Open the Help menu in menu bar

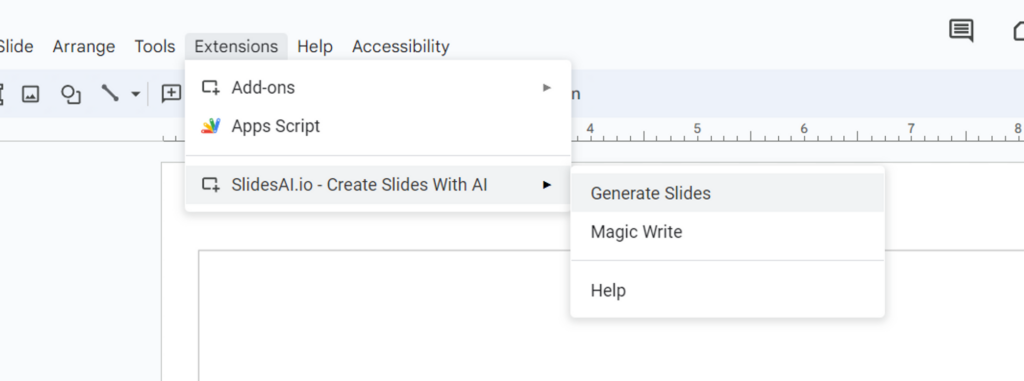[x=315, y=46]
